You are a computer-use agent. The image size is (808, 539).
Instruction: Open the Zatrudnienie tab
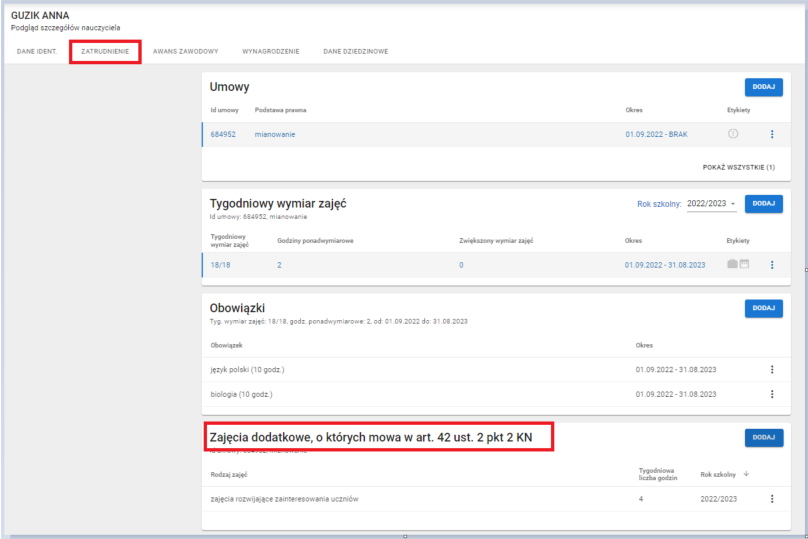pyautogui.click(x=104, y=51)
